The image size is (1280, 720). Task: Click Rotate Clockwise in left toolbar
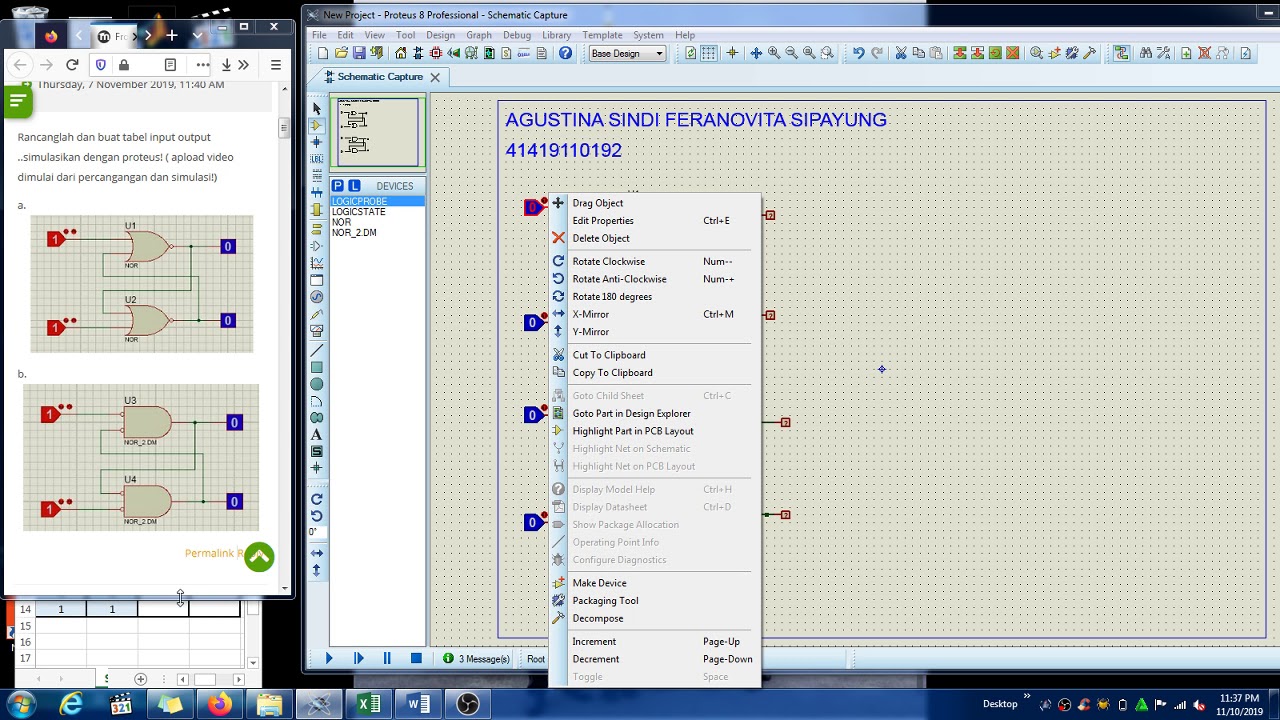click(317, 499)
